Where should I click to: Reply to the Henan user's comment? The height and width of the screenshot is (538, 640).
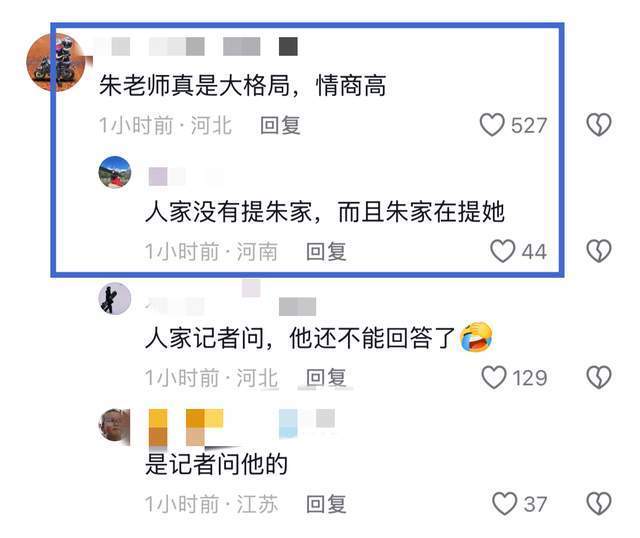click(326, 251)
